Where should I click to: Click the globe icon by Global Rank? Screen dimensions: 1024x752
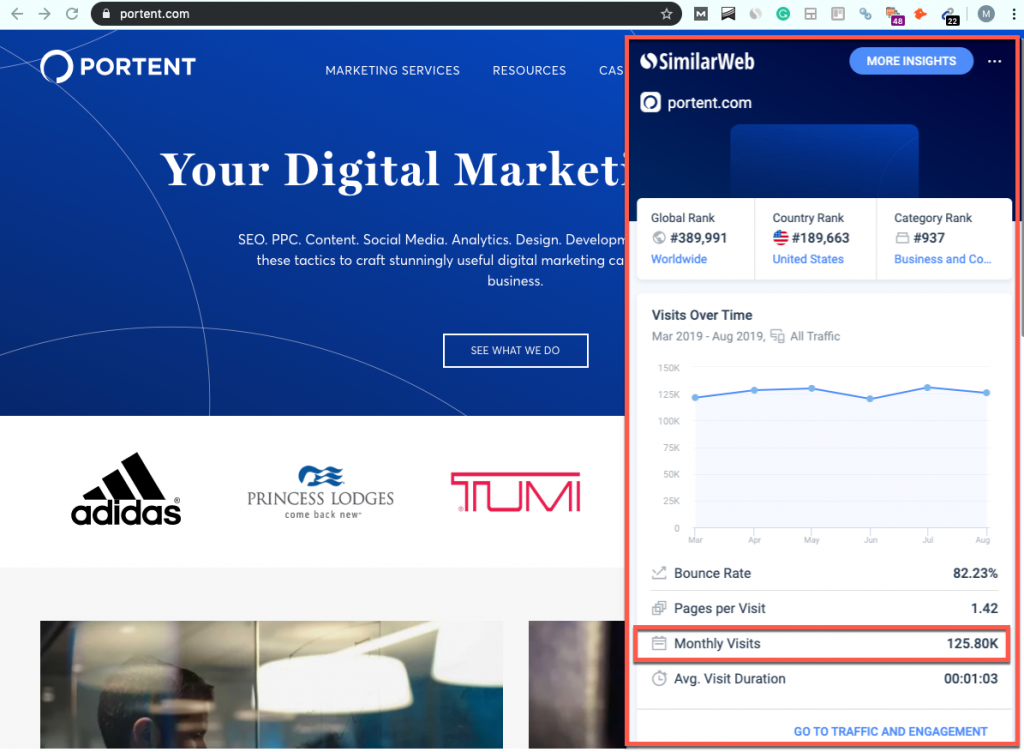[x=659, y=238]
